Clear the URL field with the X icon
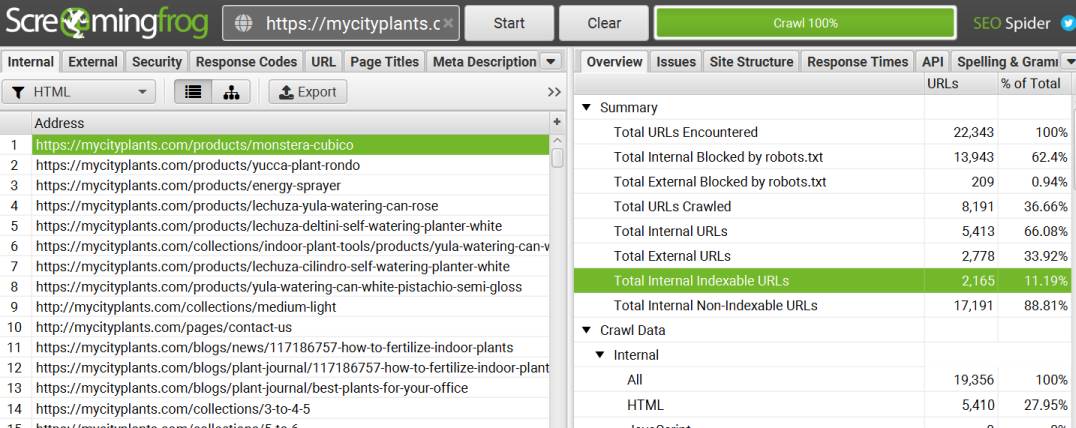This screenshot has height=428, width=1076. [x=448, y=23]
